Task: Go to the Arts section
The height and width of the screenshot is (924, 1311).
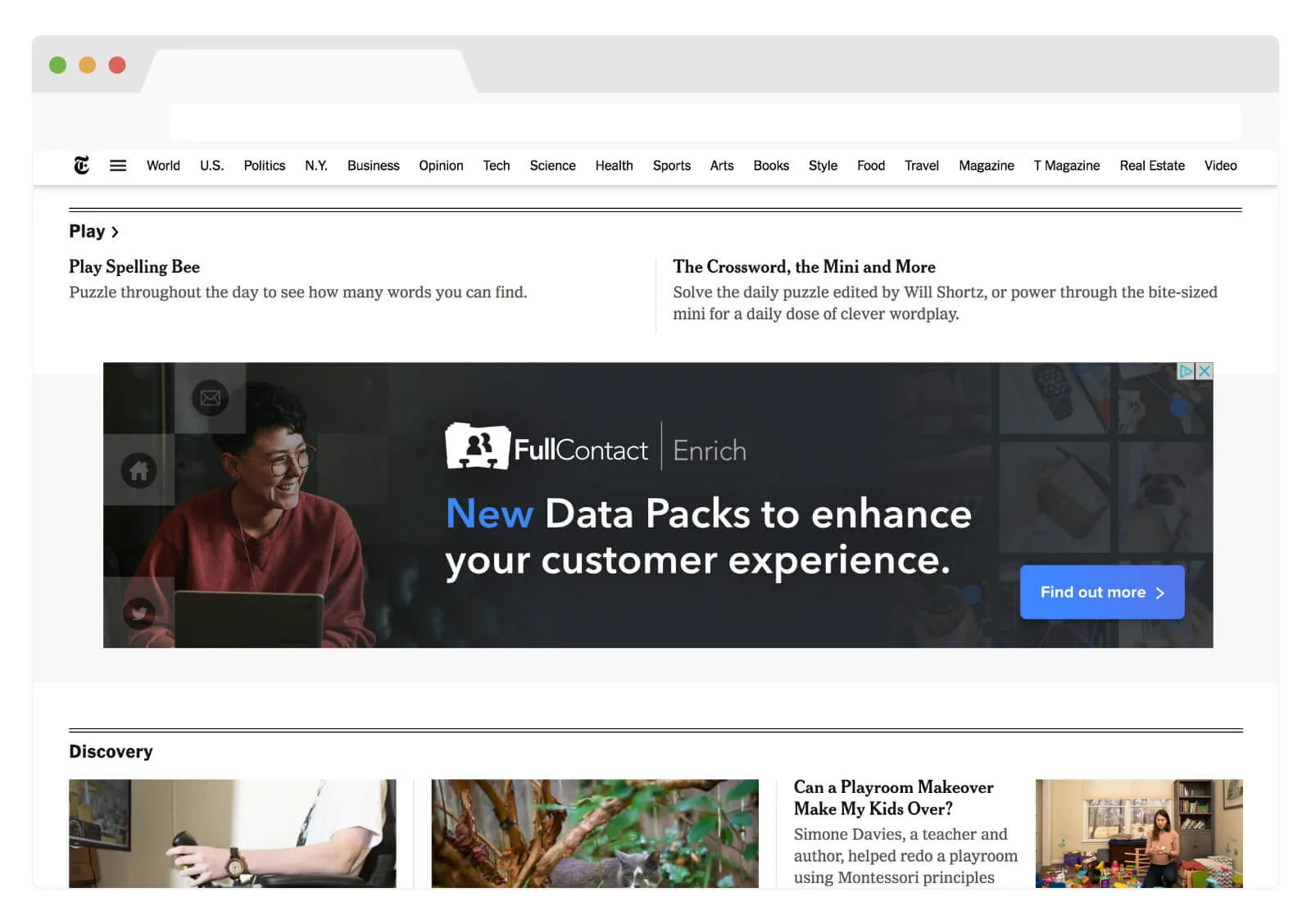Action: 722,165
